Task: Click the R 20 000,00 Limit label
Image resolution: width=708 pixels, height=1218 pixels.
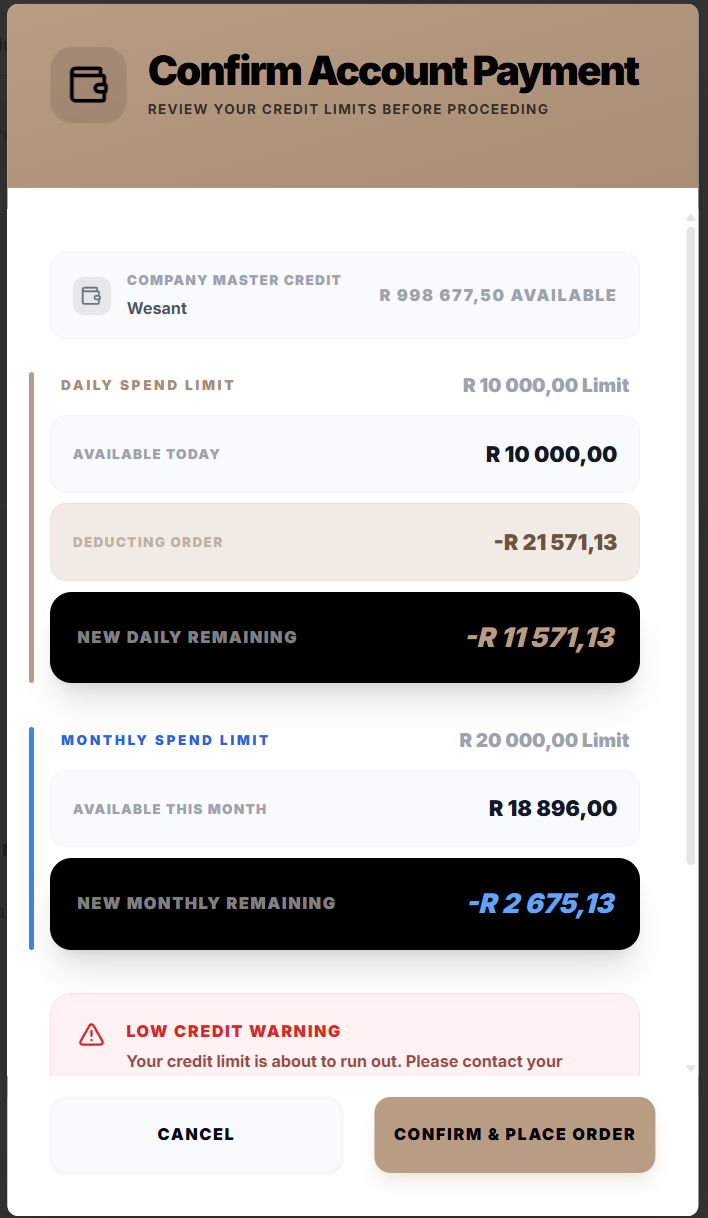Action: (x=544, y=740)
